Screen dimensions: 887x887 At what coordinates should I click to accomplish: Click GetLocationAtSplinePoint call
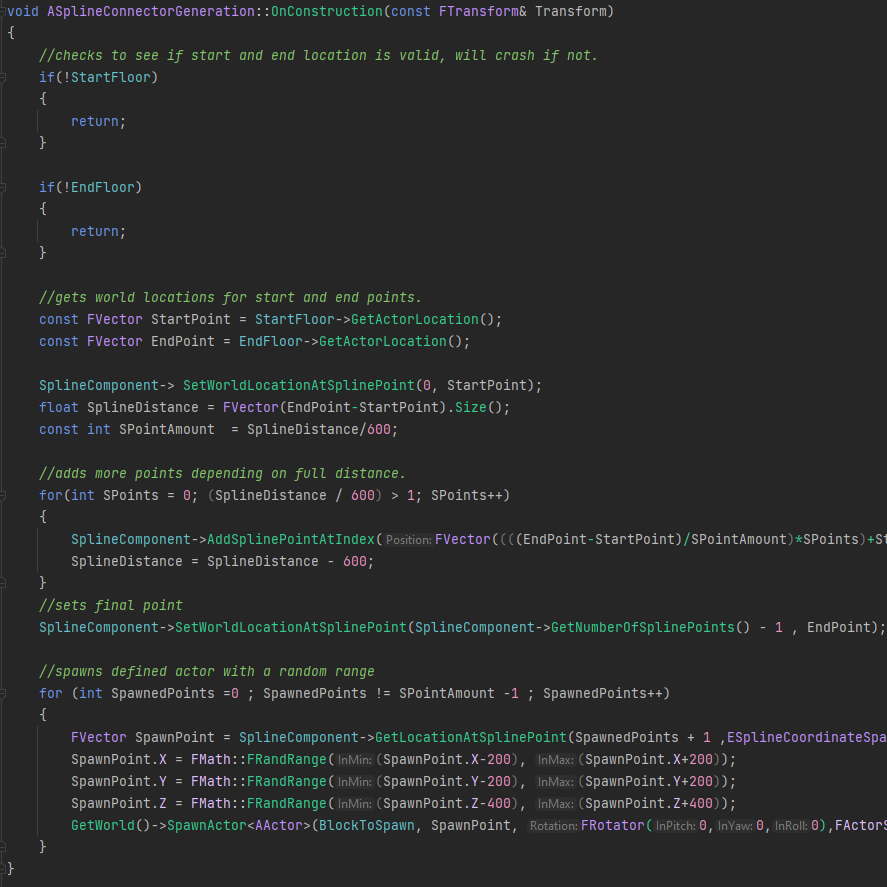click(x=471, y=738)
